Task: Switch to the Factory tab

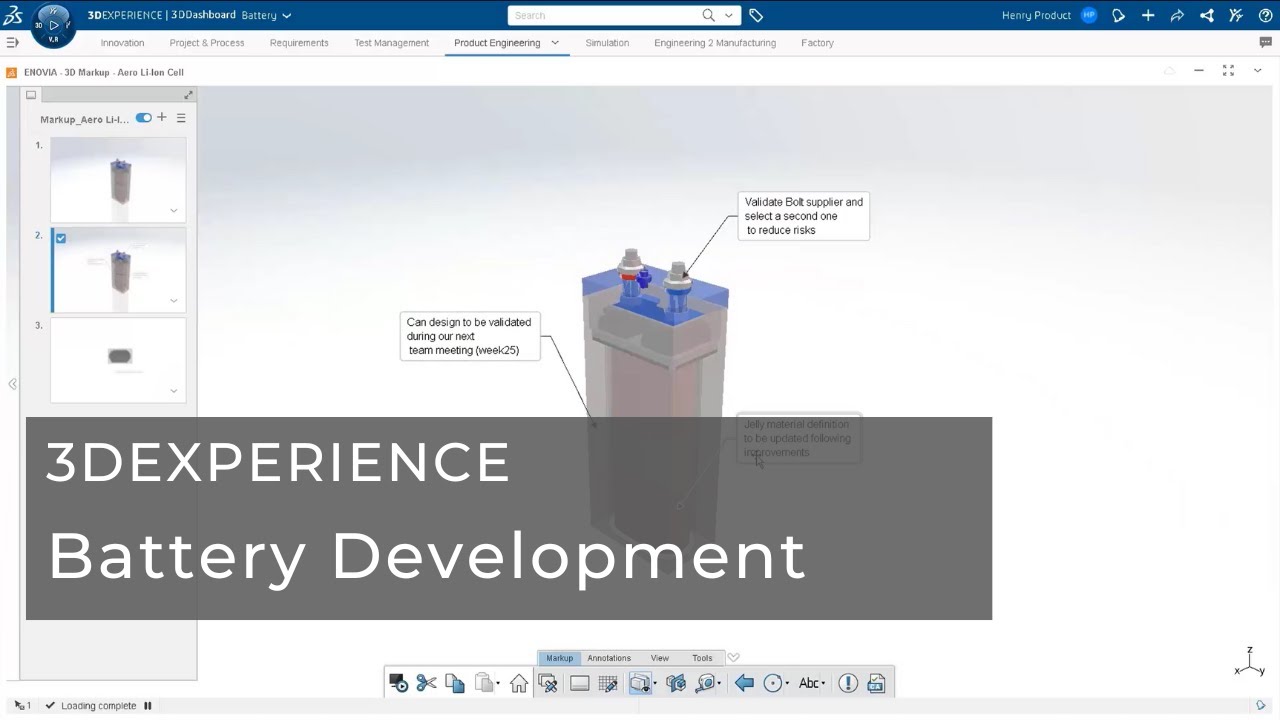Action: pos(817,43)
